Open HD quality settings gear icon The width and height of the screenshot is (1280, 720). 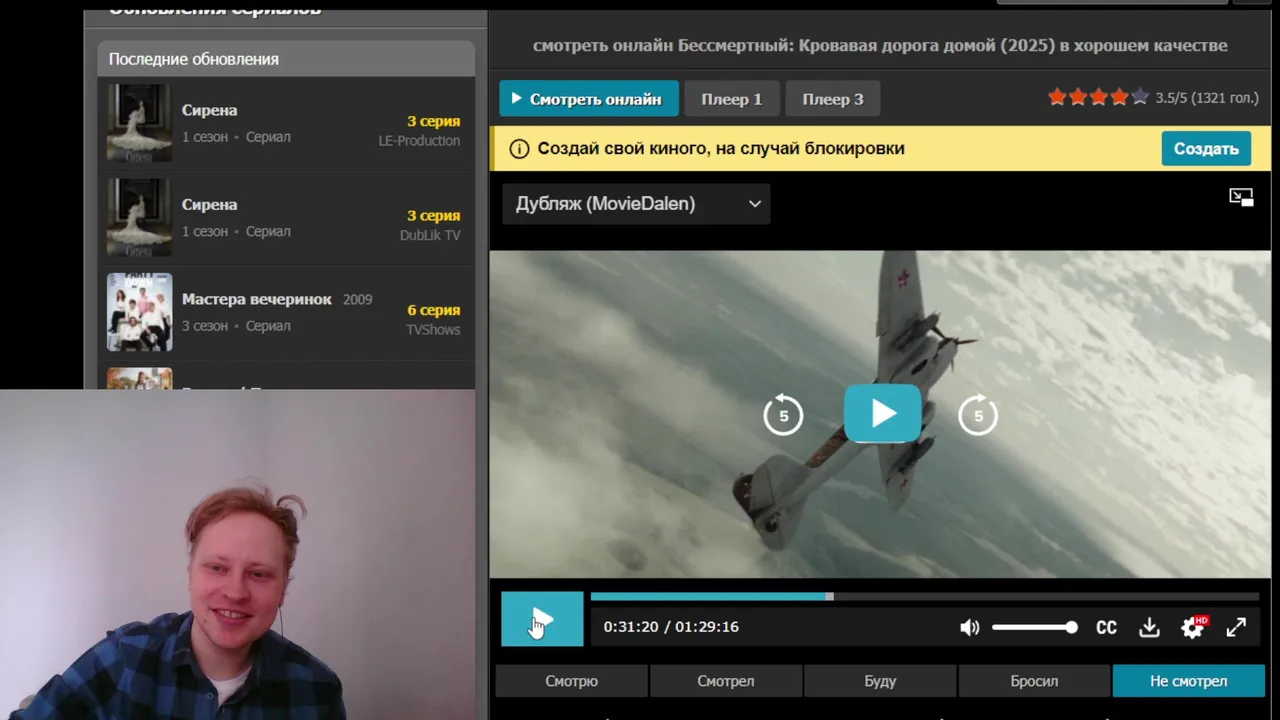[x=1193, y=627]
